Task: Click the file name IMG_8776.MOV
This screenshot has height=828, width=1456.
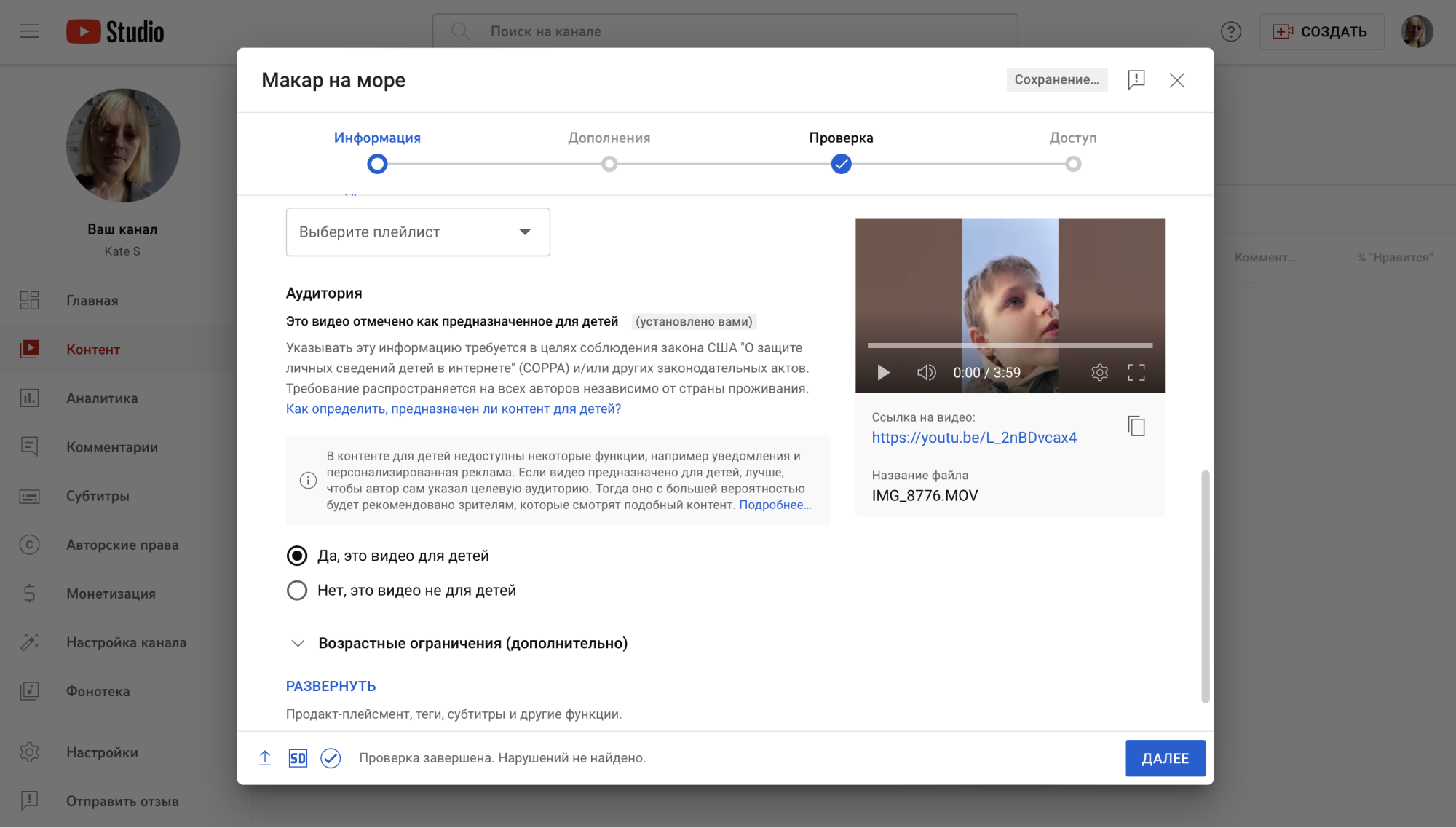Action: click(x=925, y=496)
